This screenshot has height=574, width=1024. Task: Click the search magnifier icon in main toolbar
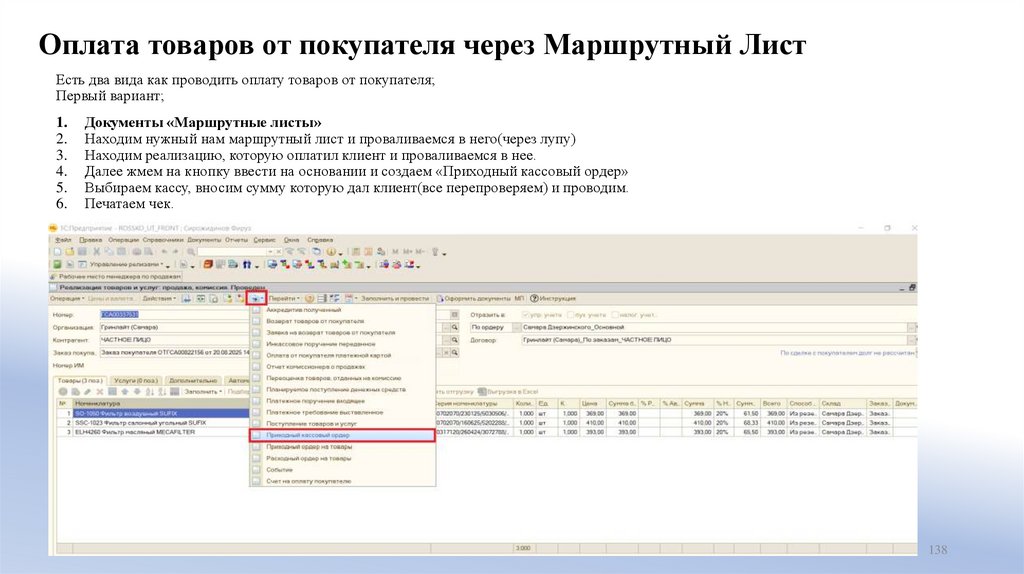[191, 251]
